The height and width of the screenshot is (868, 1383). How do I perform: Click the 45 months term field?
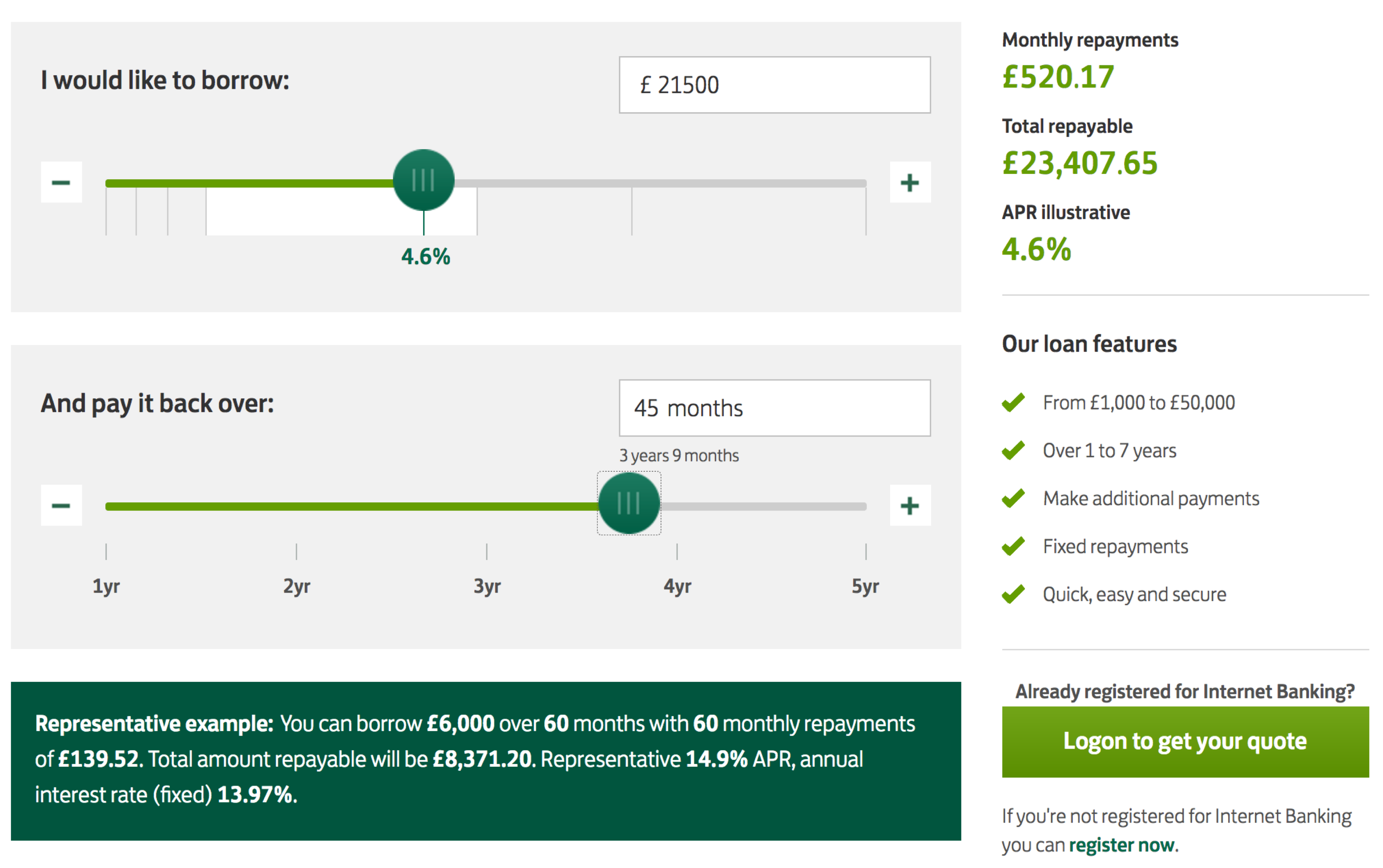pyautogui.click(x=774, y=408)
